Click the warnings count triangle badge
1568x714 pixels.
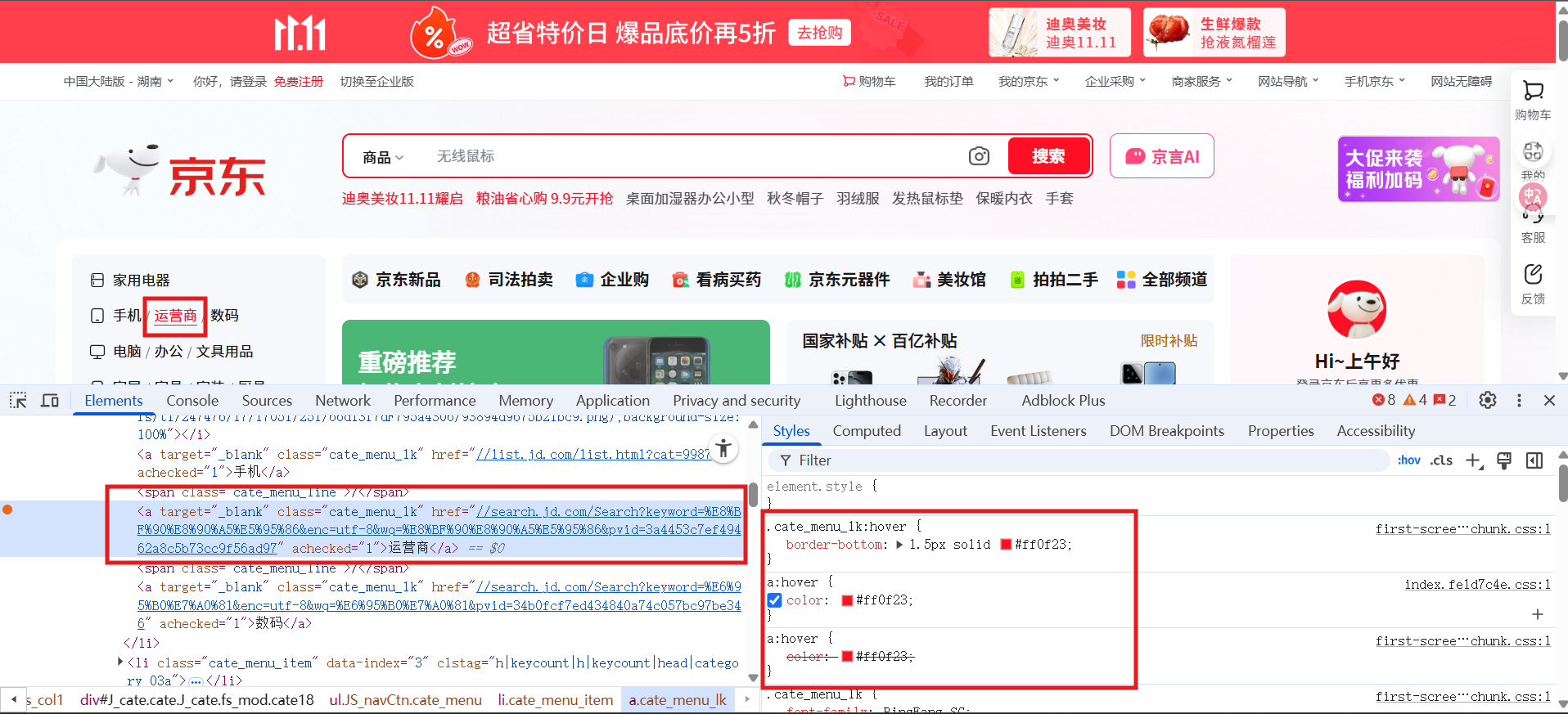pos(1415,400)
